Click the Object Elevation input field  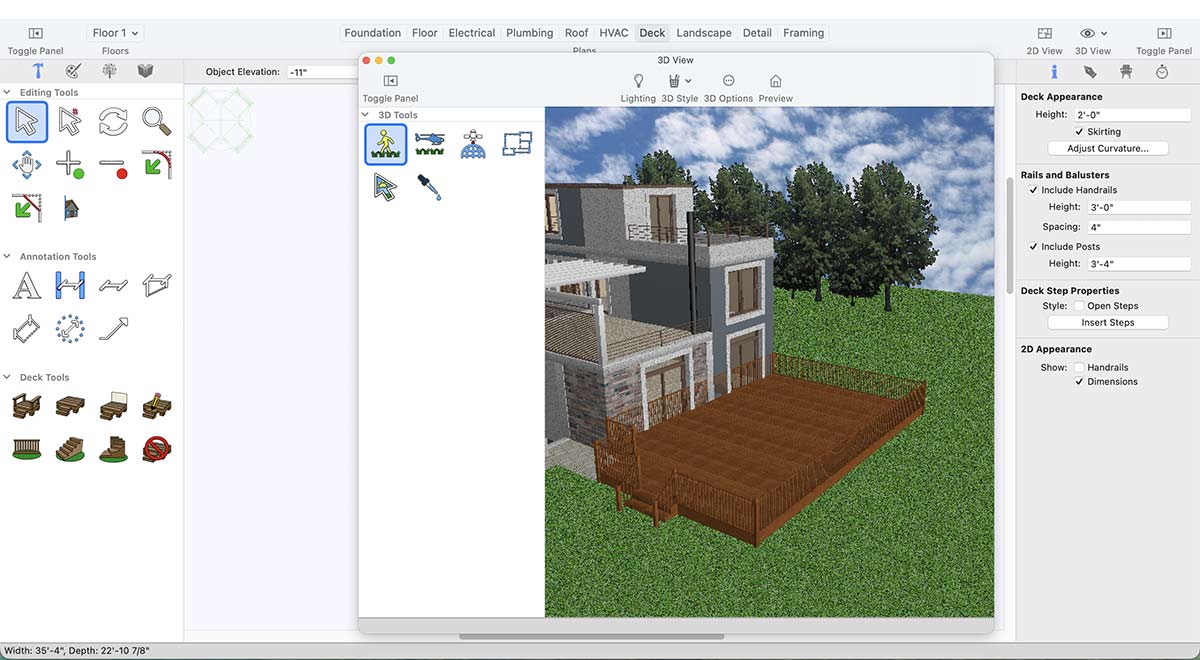click(x=320, y=72)
